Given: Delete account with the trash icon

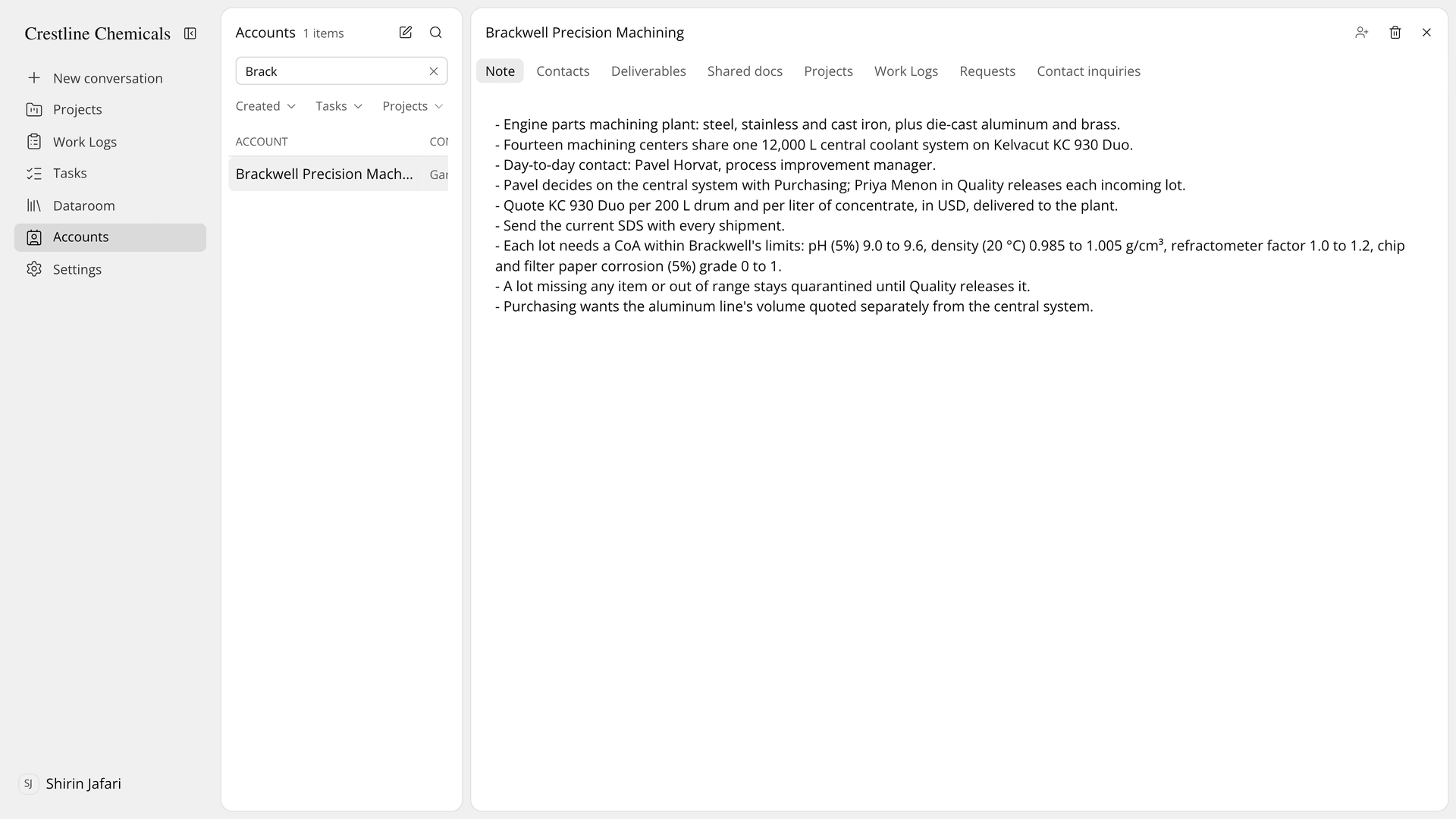Looking at the screenshot, I should [x=1395, y=33].
